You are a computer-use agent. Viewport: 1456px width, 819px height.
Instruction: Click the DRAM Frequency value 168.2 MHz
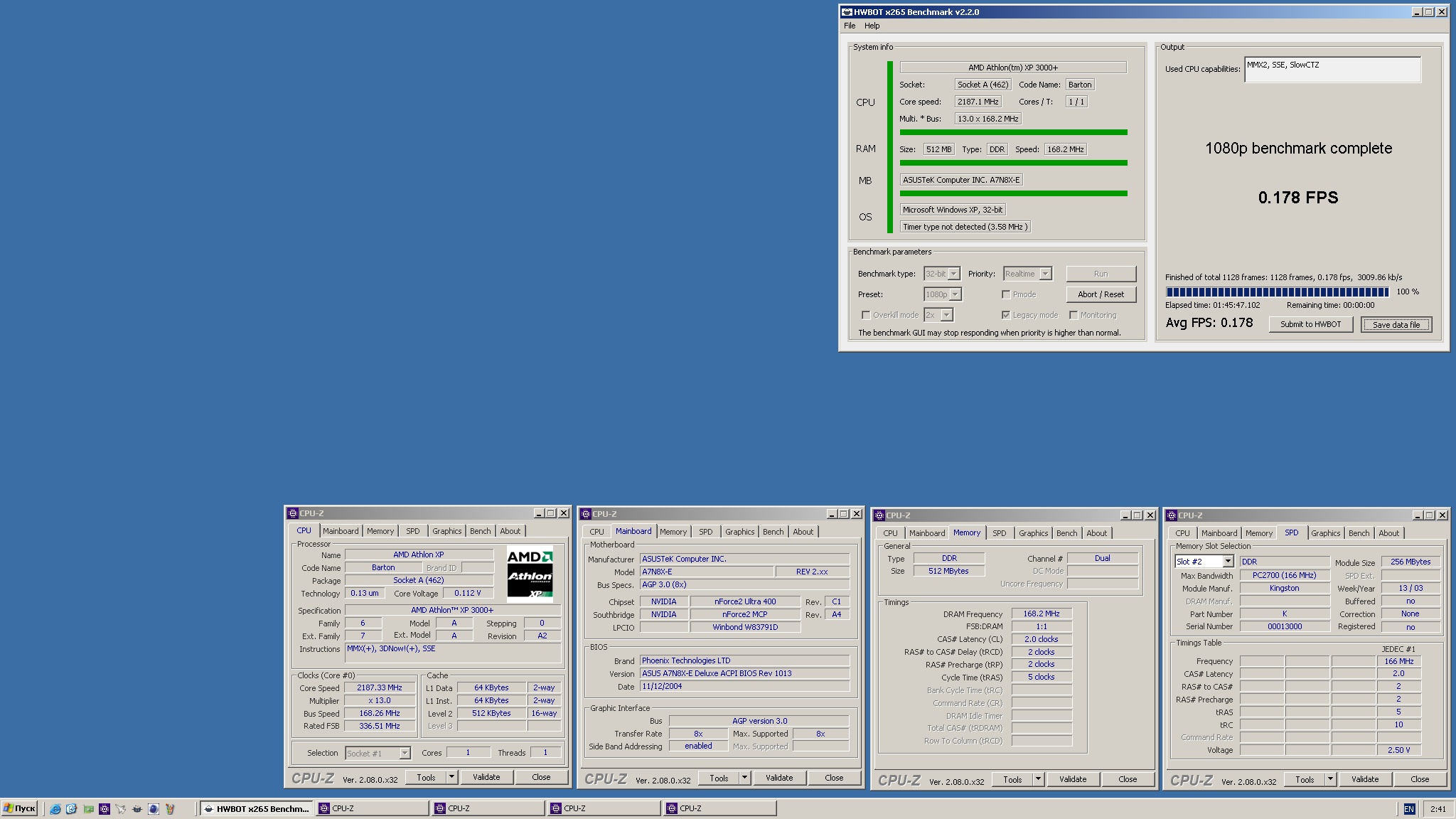click(x=1041, y=614)
